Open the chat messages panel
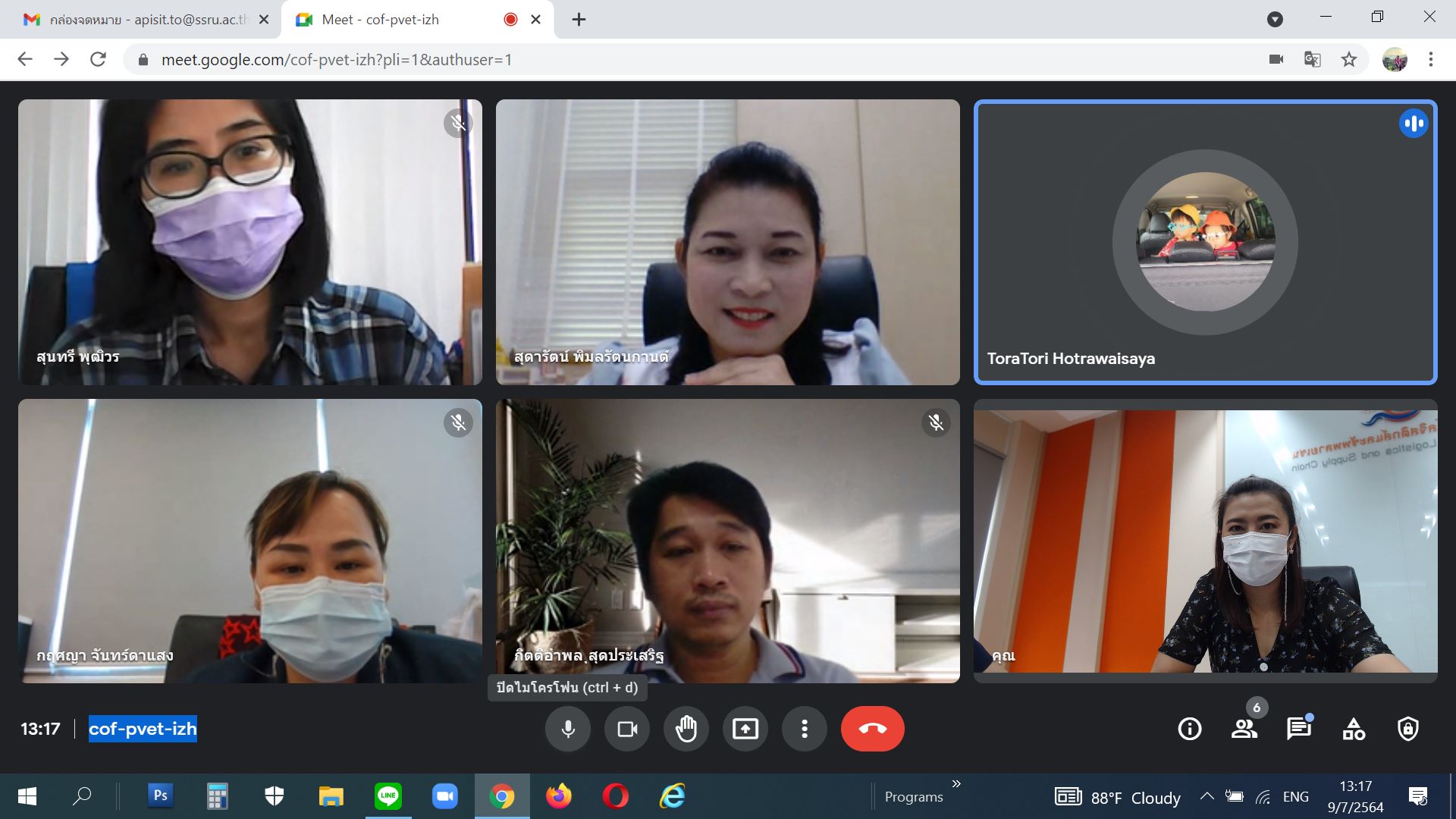The image size is (1456, 819). tap(1298, 729)
